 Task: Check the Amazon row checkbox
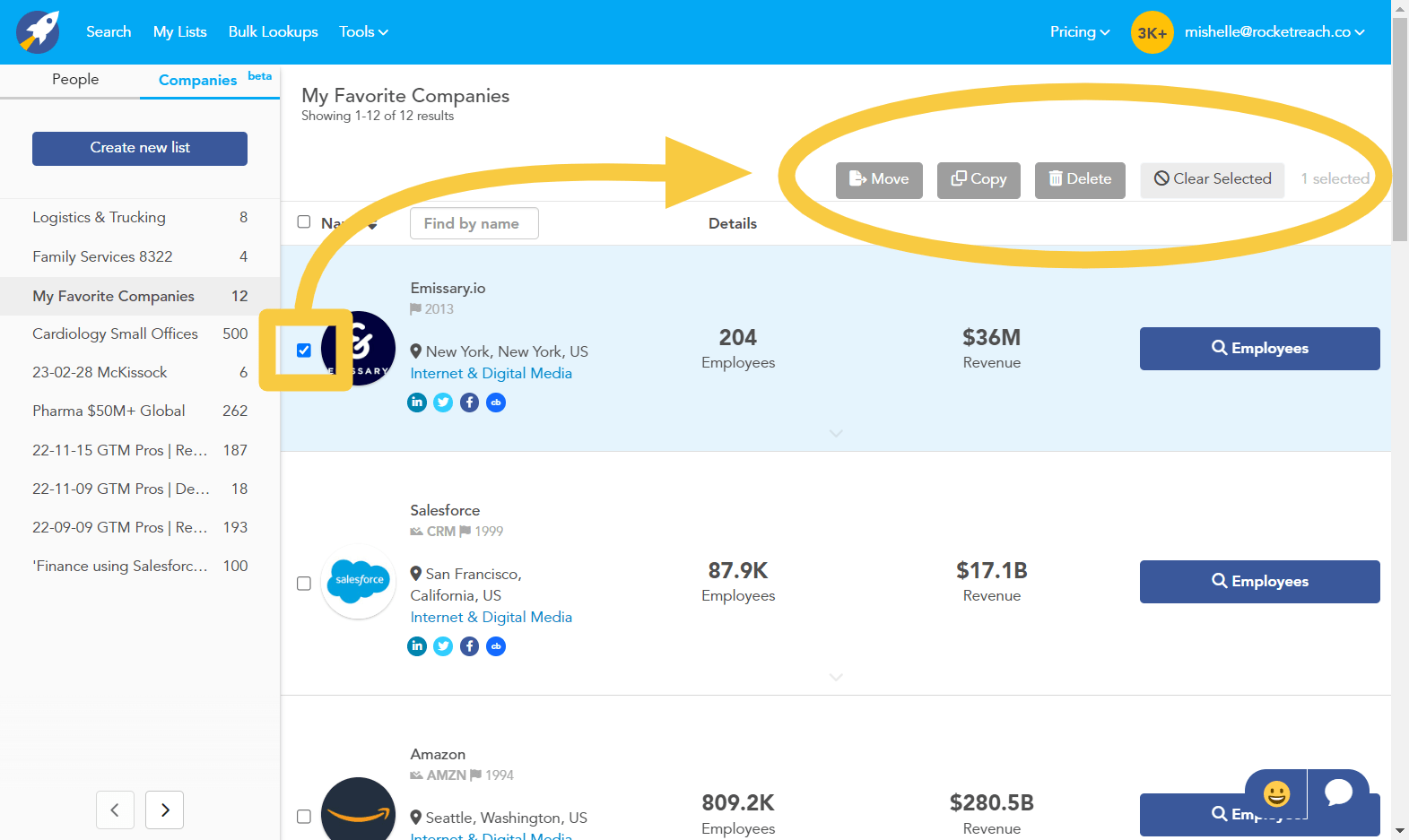[304, 817]
